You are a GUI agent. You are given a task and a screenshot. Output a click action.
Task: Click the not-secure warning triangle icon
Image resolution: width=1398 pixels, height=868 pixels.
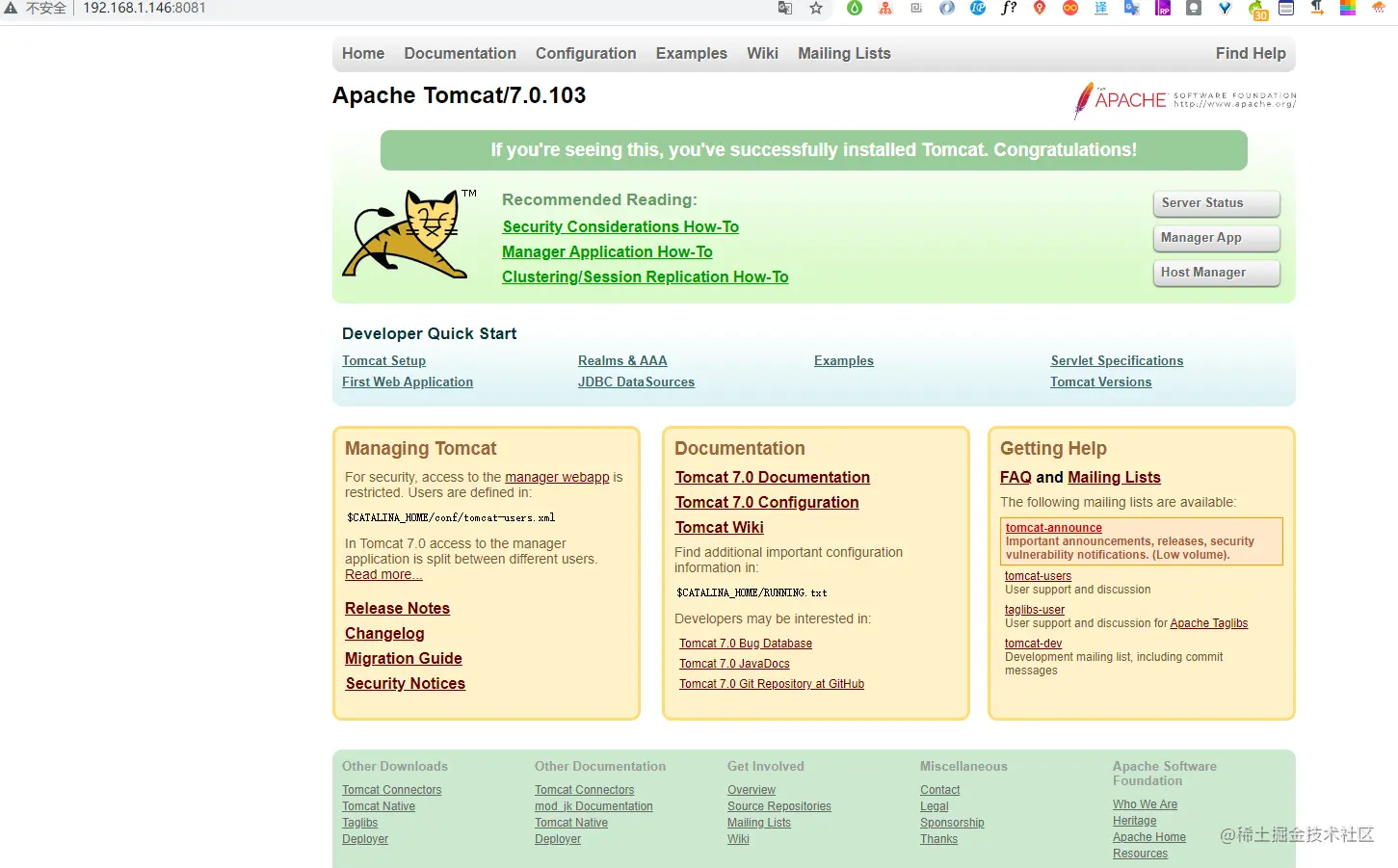click(11, 8)
